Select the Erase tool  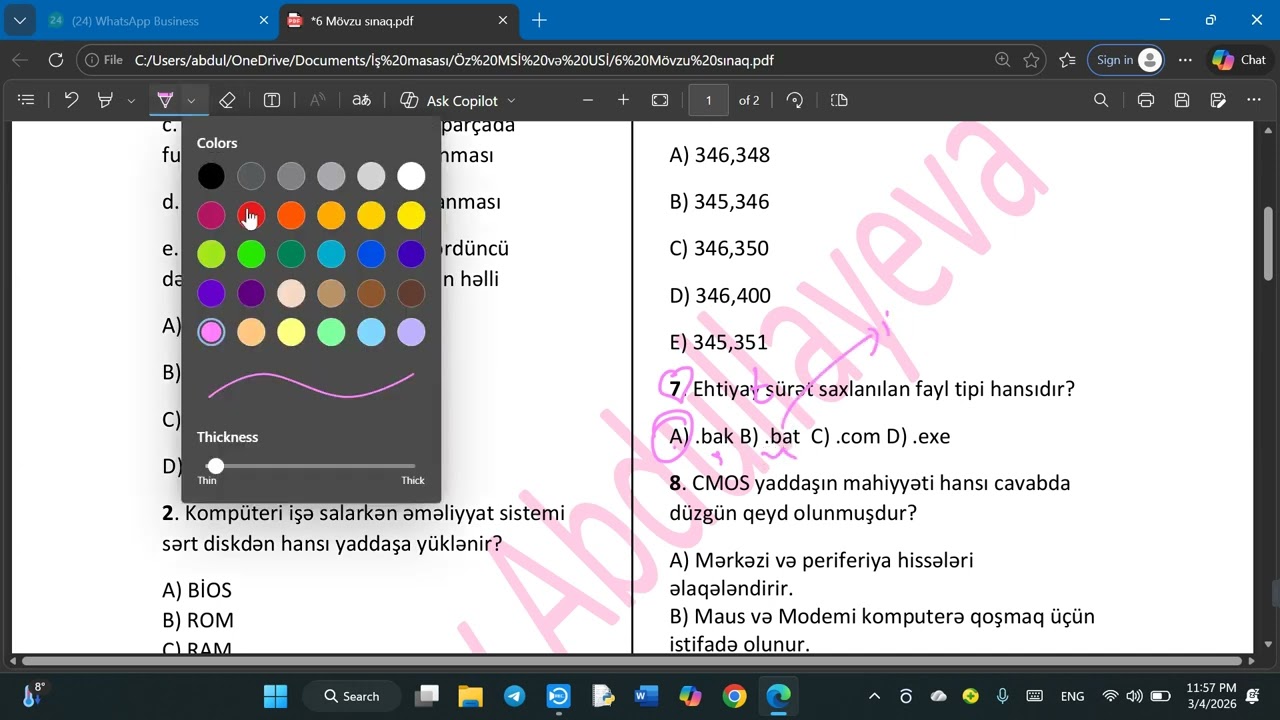pos(227,100)
